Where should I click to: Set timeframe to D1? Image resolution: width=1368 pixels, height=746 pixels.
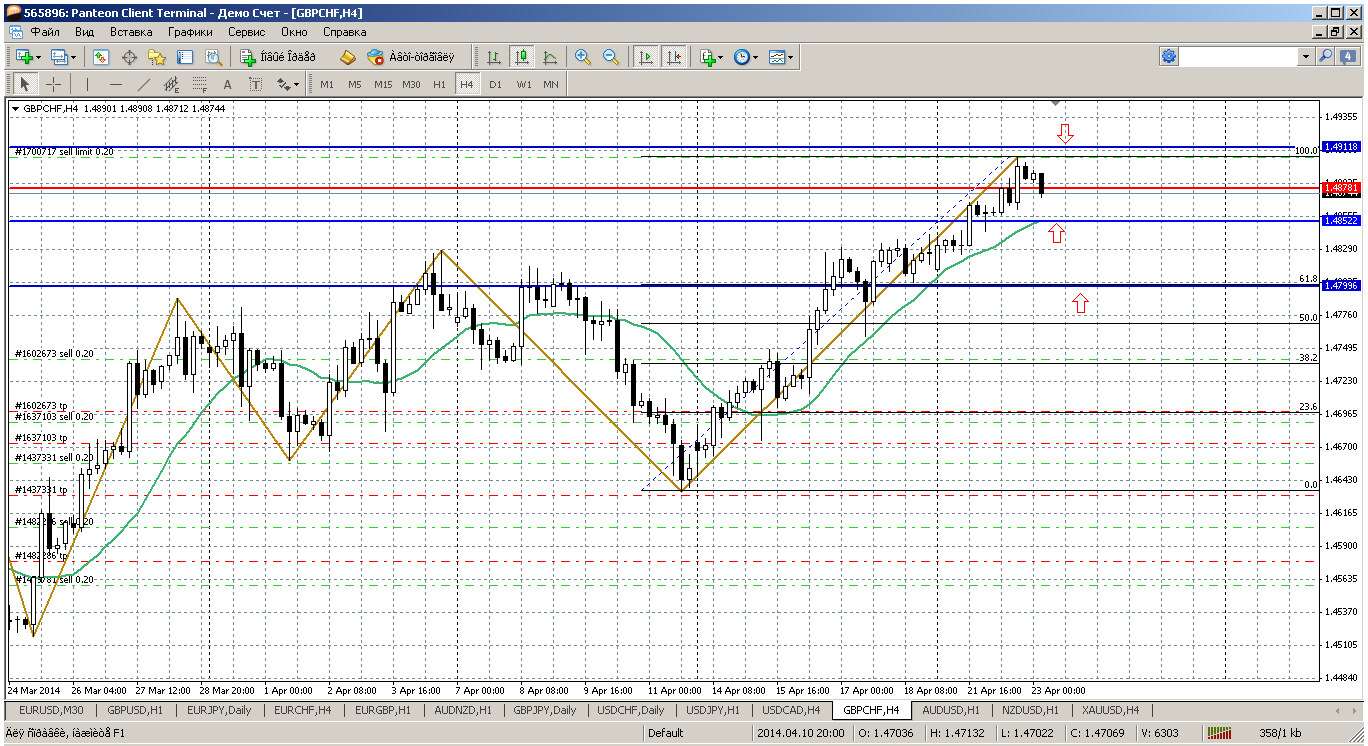[x=495, y=84]
